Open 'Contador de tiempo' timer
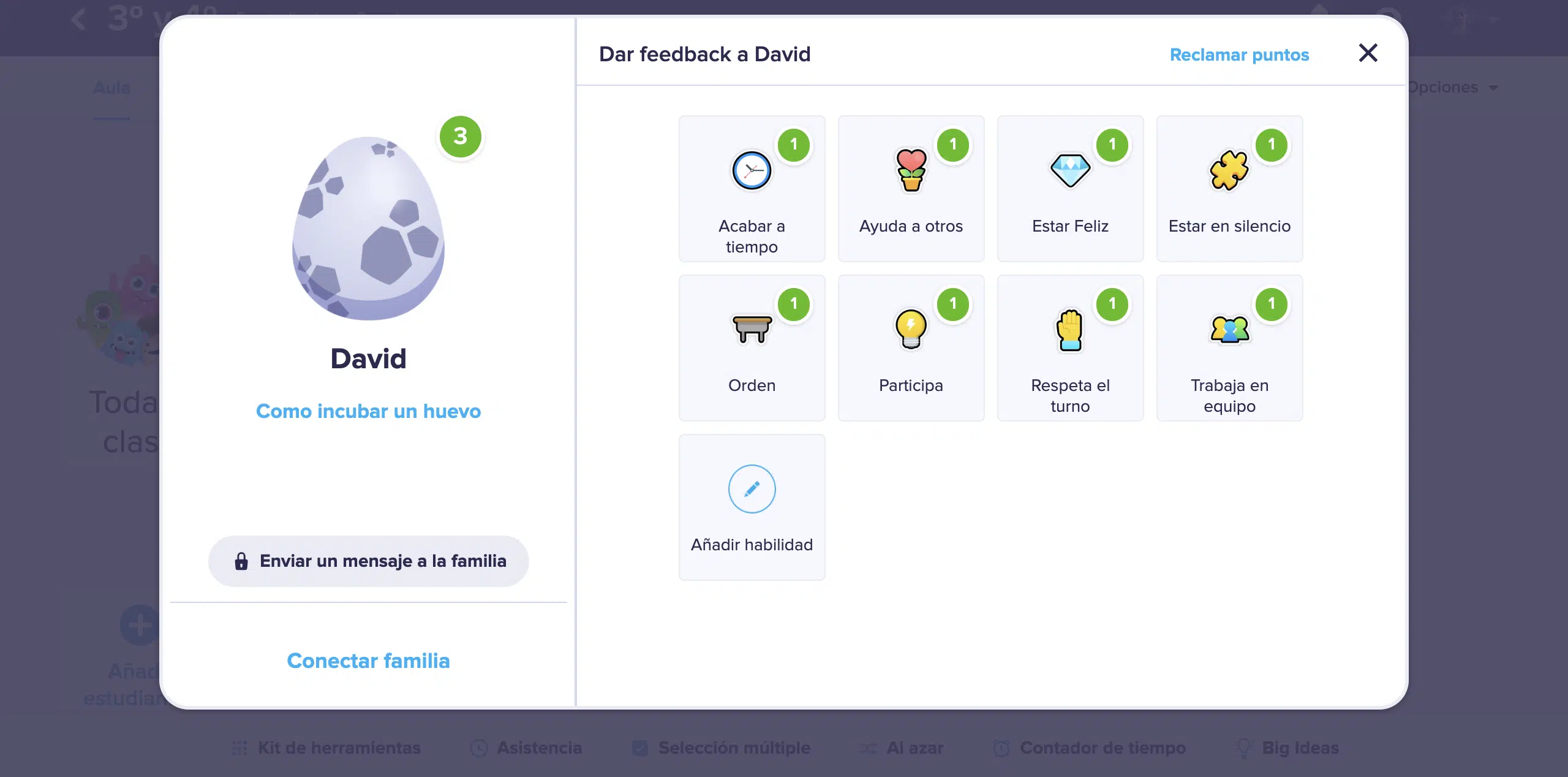The image size is (1568, 777). 1089,748
